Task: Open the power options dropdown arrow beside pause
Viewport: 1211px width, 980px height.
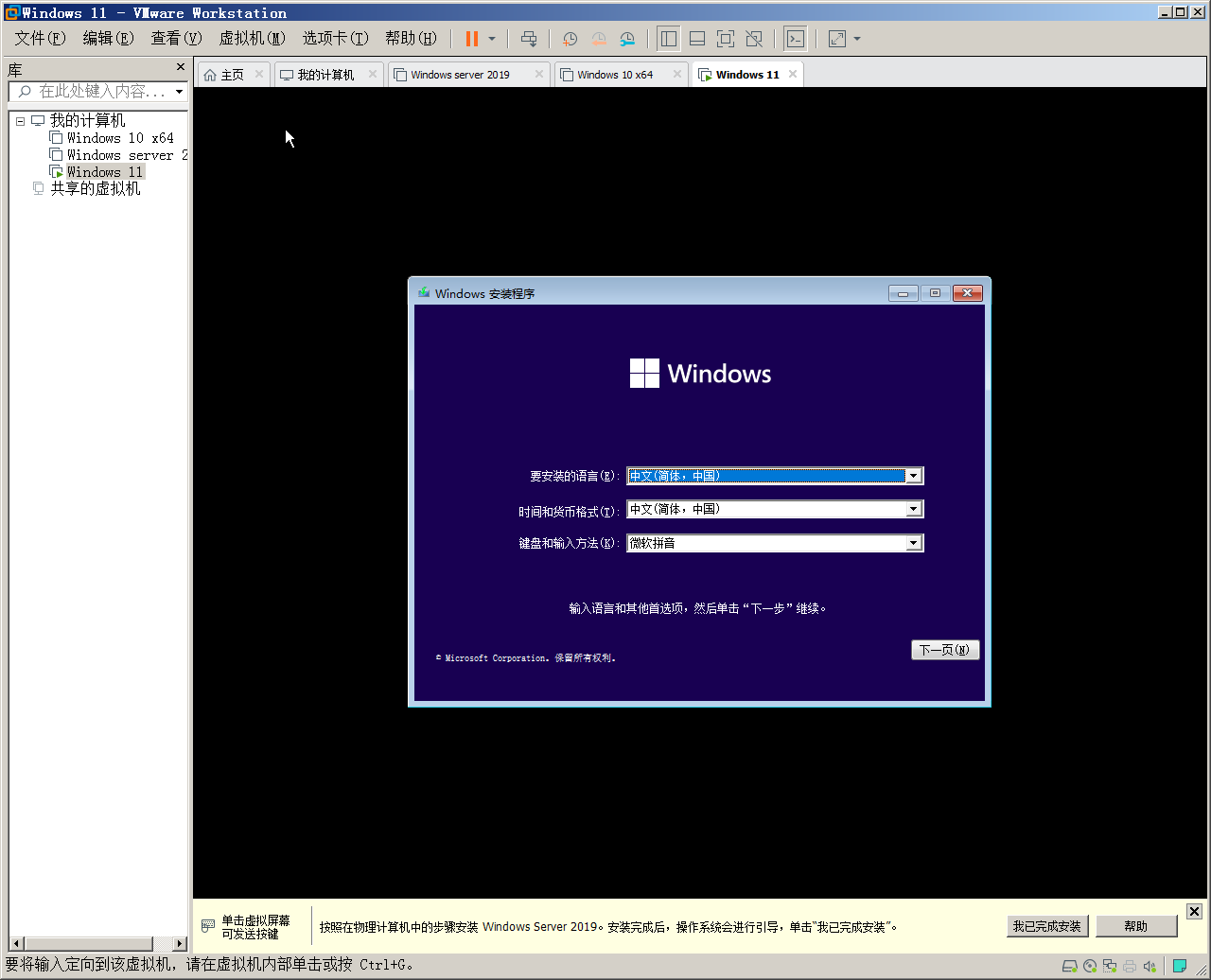Action: 492,39
